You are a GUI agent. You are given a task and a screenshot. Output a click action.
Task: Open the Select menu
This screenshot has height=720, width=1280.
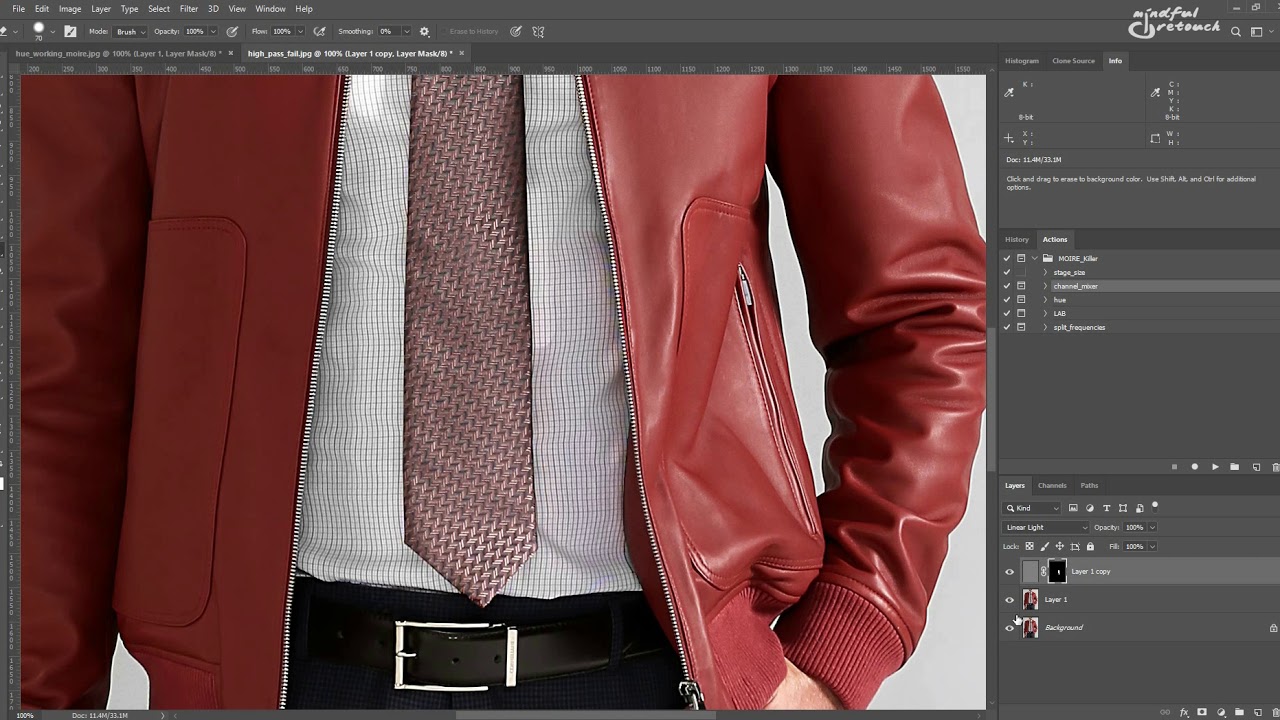point(159,9)
